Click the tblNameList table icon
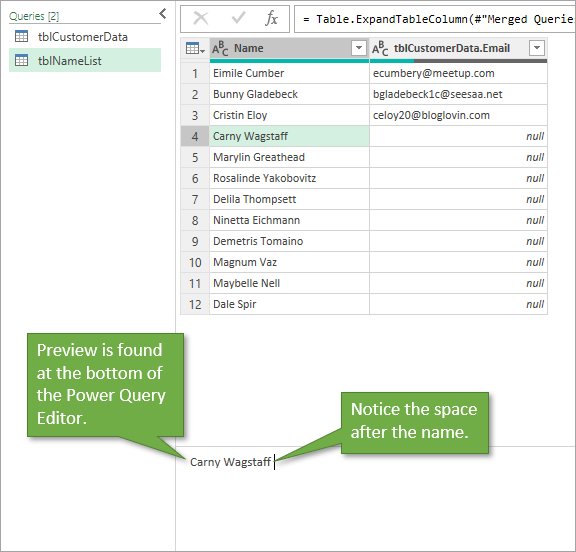This screenshot has width=576, height=552. pyautogui.click(x=21, y=60)
